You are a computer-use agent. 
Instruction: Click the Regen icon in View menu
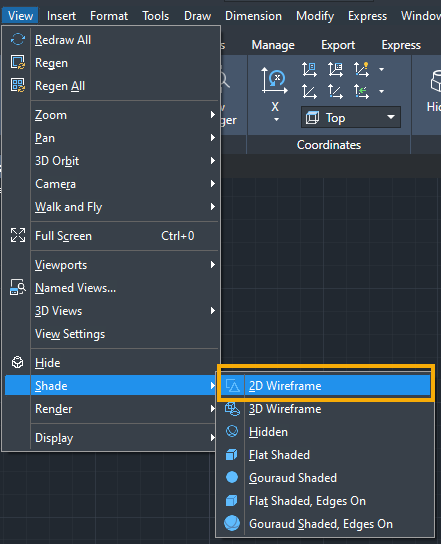pyautogui.click(x=18, y=62)
